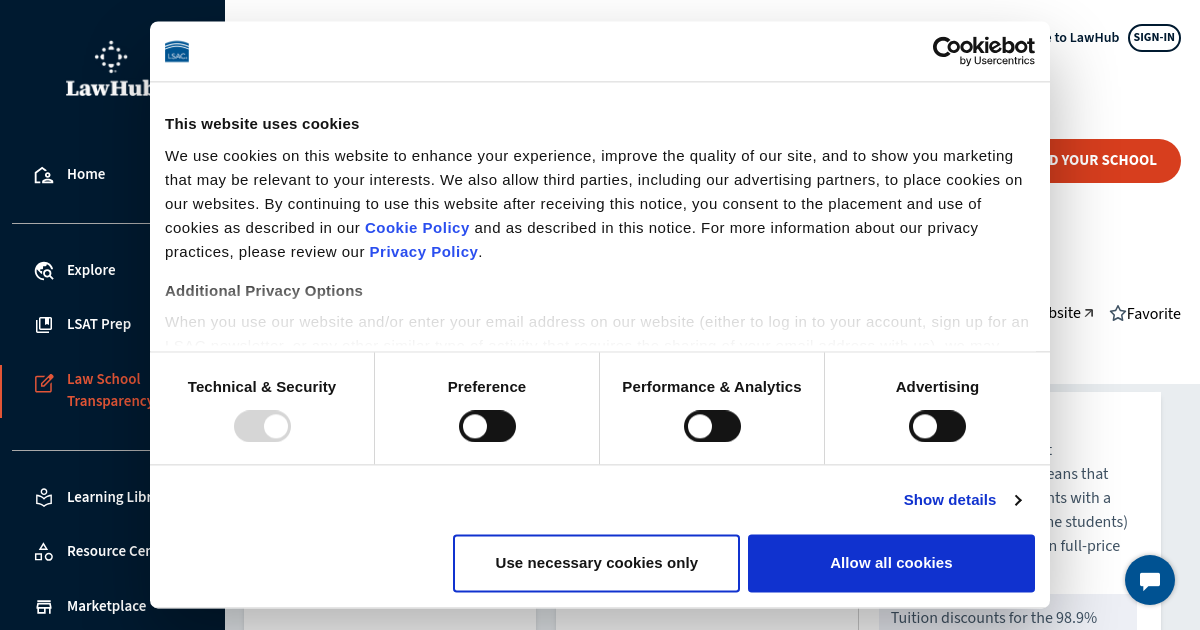Viewport: 1200px width, 630px height.
Task: Click the Marketplace store icon
Action: click(x=43, y=606)
